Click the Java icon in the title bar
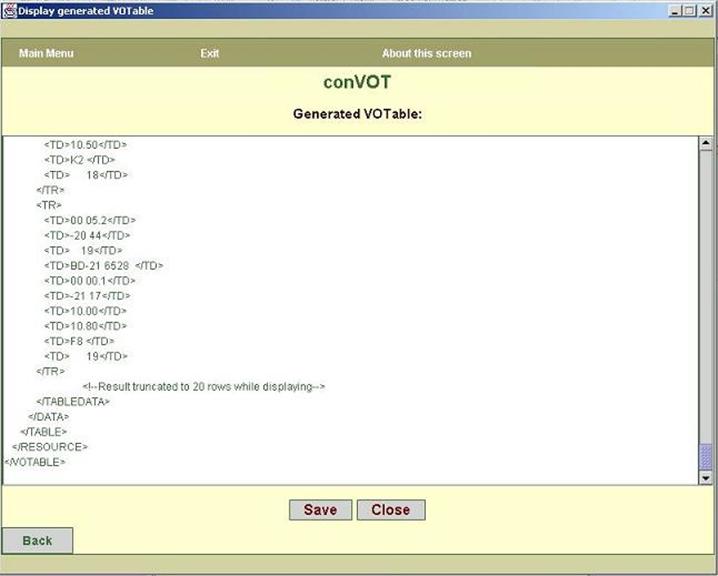Image resolution: width=718 pixels, height=576 pixels. click(x=9, y=10)
